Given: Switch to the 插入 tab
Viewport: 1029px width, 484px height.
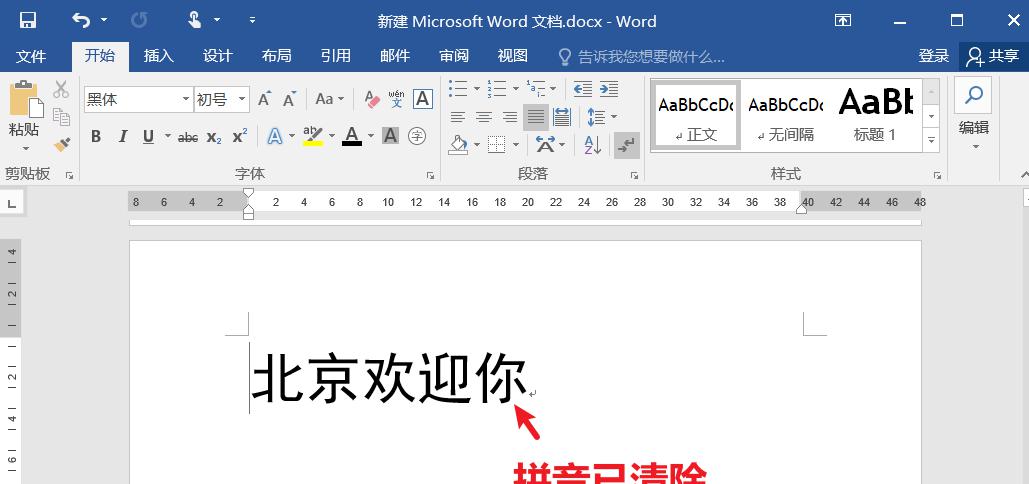Looking at the screenshot, I should (x=159, y=56).
